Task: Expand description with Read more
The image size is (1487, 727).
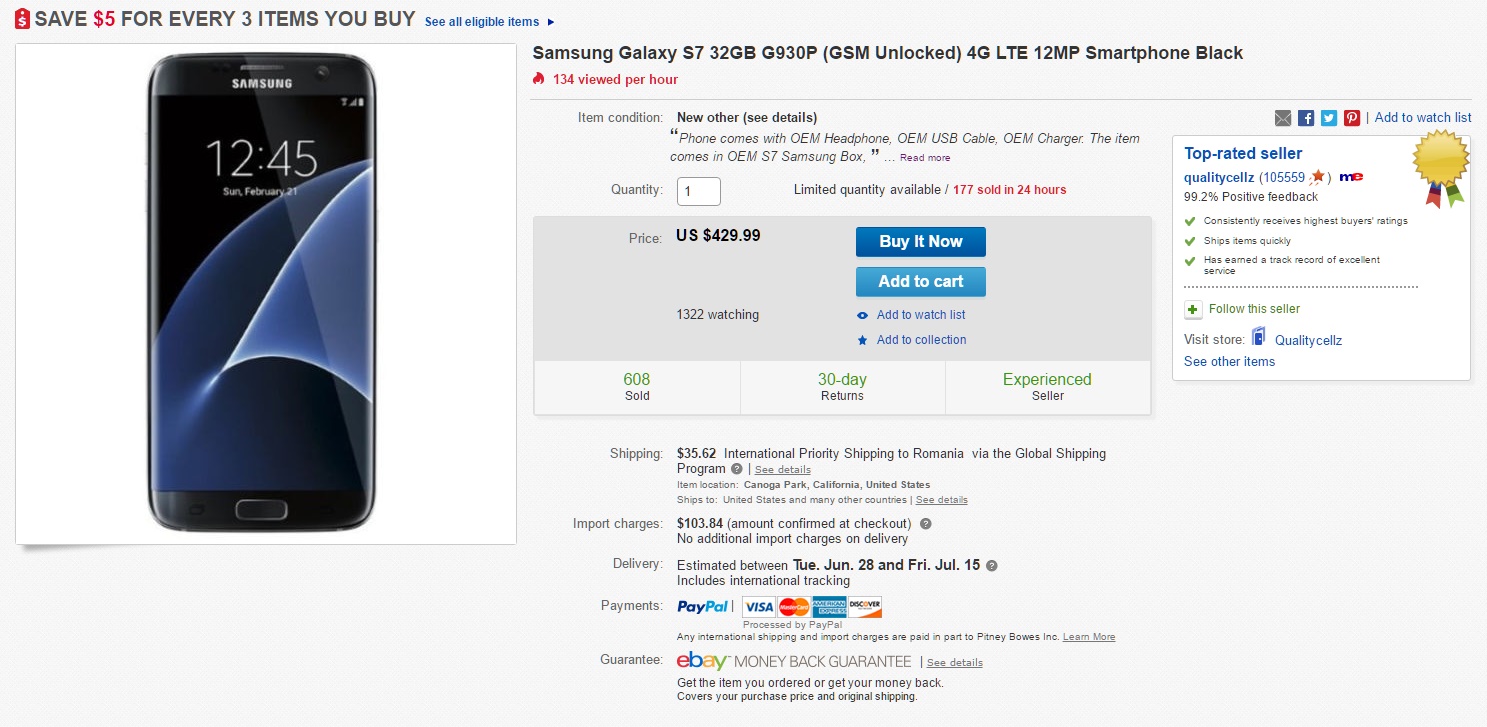Action: pyautogui.click(x=925, y=158)
